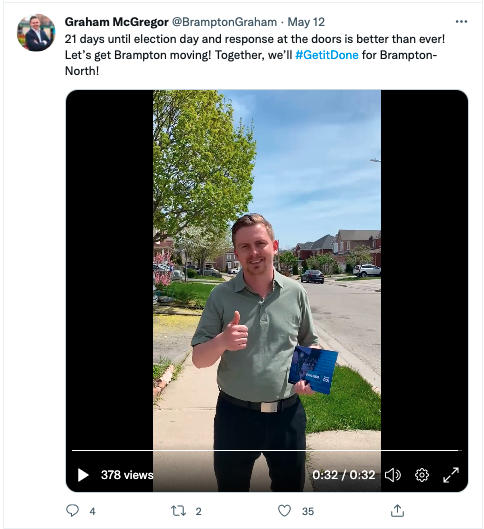Follow the #GetitDone hashtag
Image resolution: width=484 pixels, height=529 pixels.
326,55
